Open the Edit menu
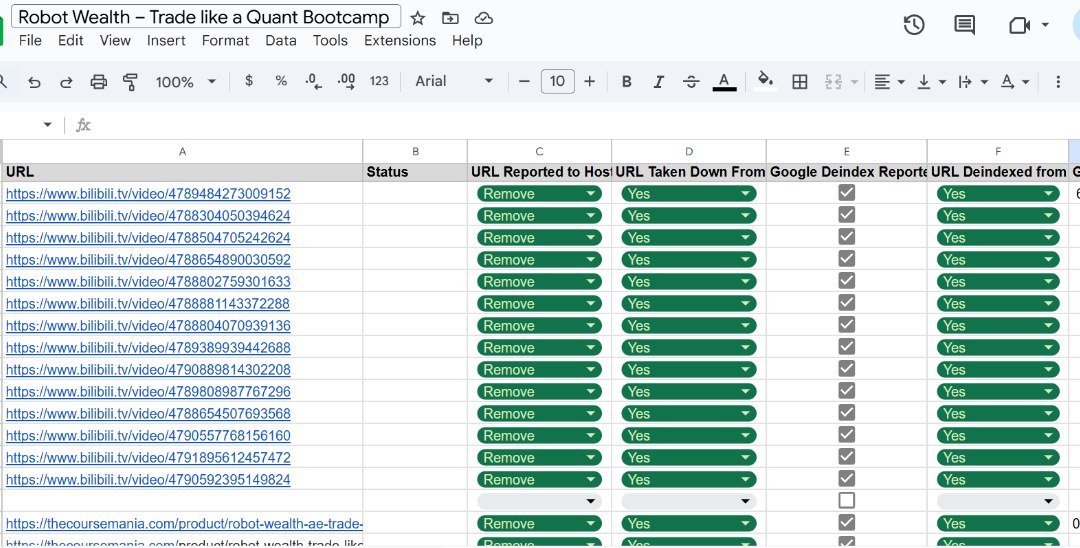The height and width of the screenshot is (548, 1080). coord(70,41)
